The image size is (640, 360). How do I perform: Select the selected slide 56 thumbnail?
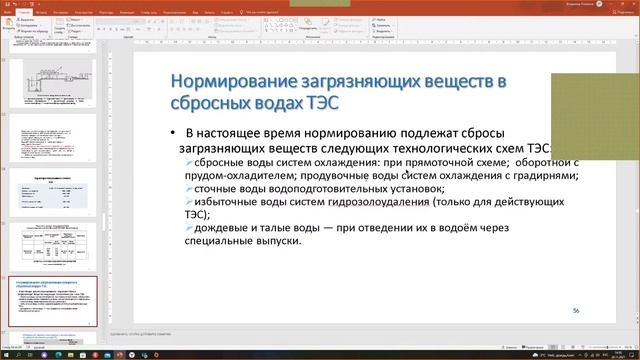53,301
